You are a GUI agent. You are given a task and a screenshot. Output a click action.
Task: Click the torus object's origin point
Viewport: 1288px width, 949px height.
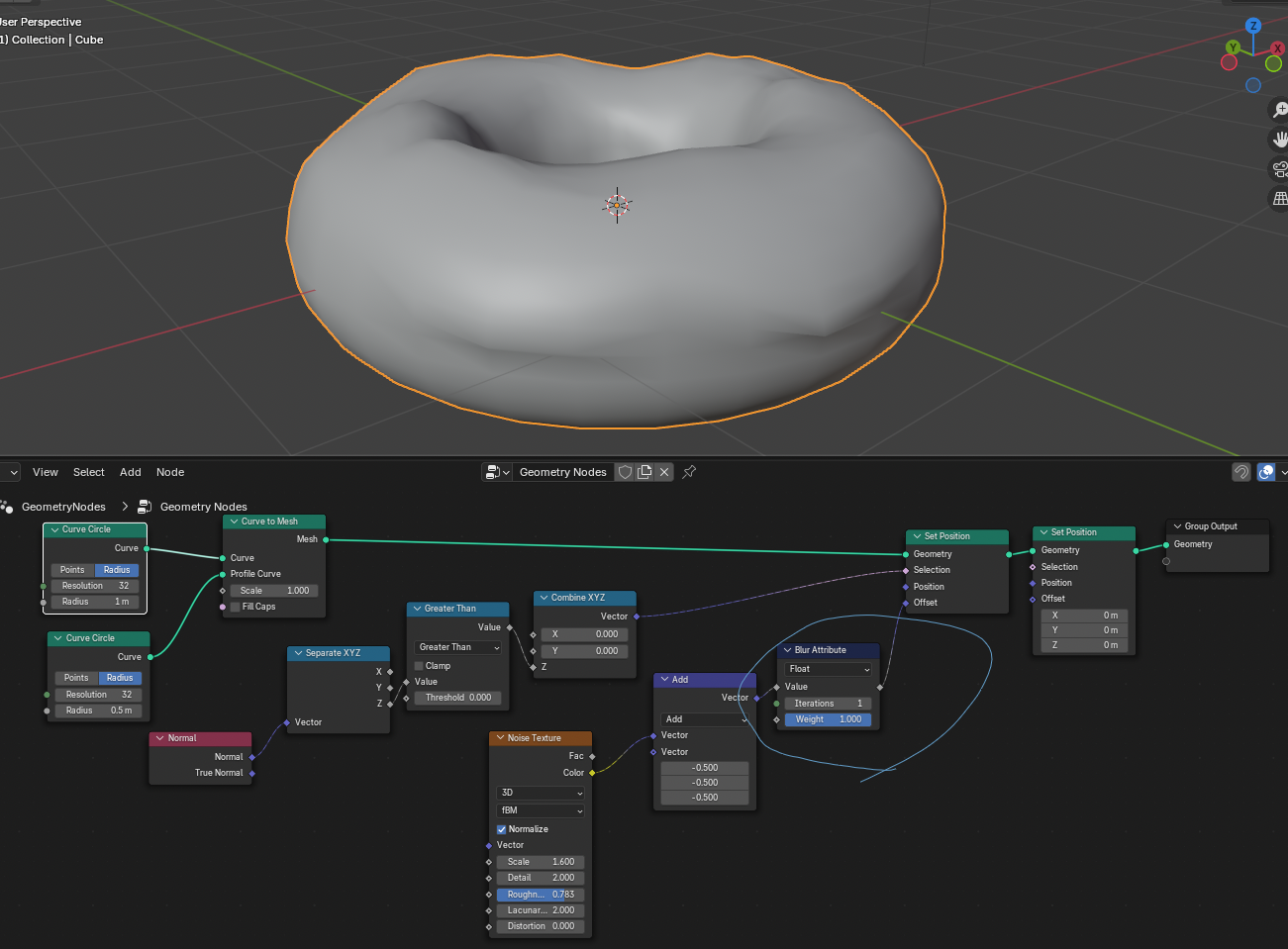(617, 205)
